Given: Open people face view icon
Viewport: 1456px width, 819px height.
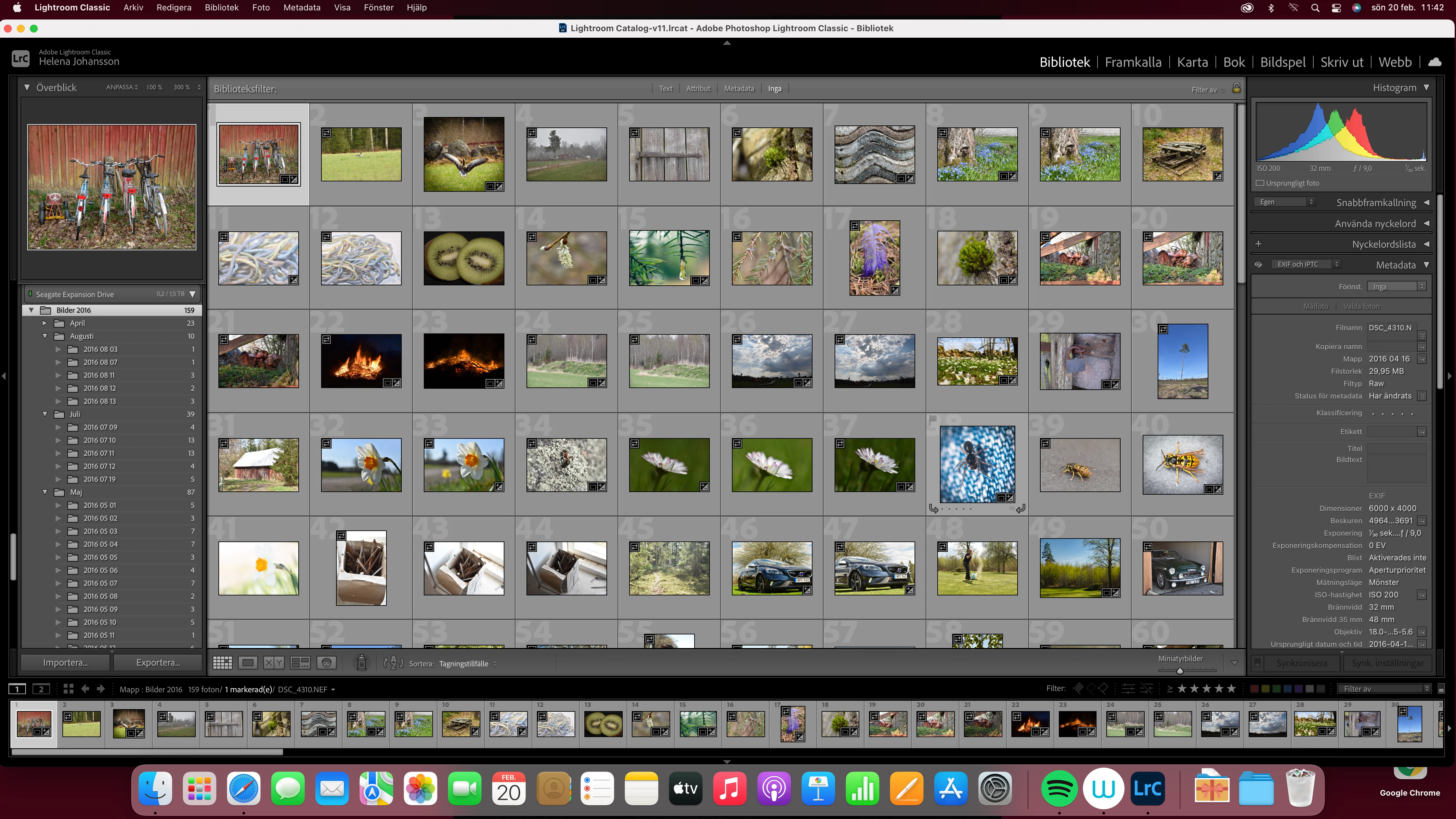Looking at the screenshot, I should [x=327, y=663].
